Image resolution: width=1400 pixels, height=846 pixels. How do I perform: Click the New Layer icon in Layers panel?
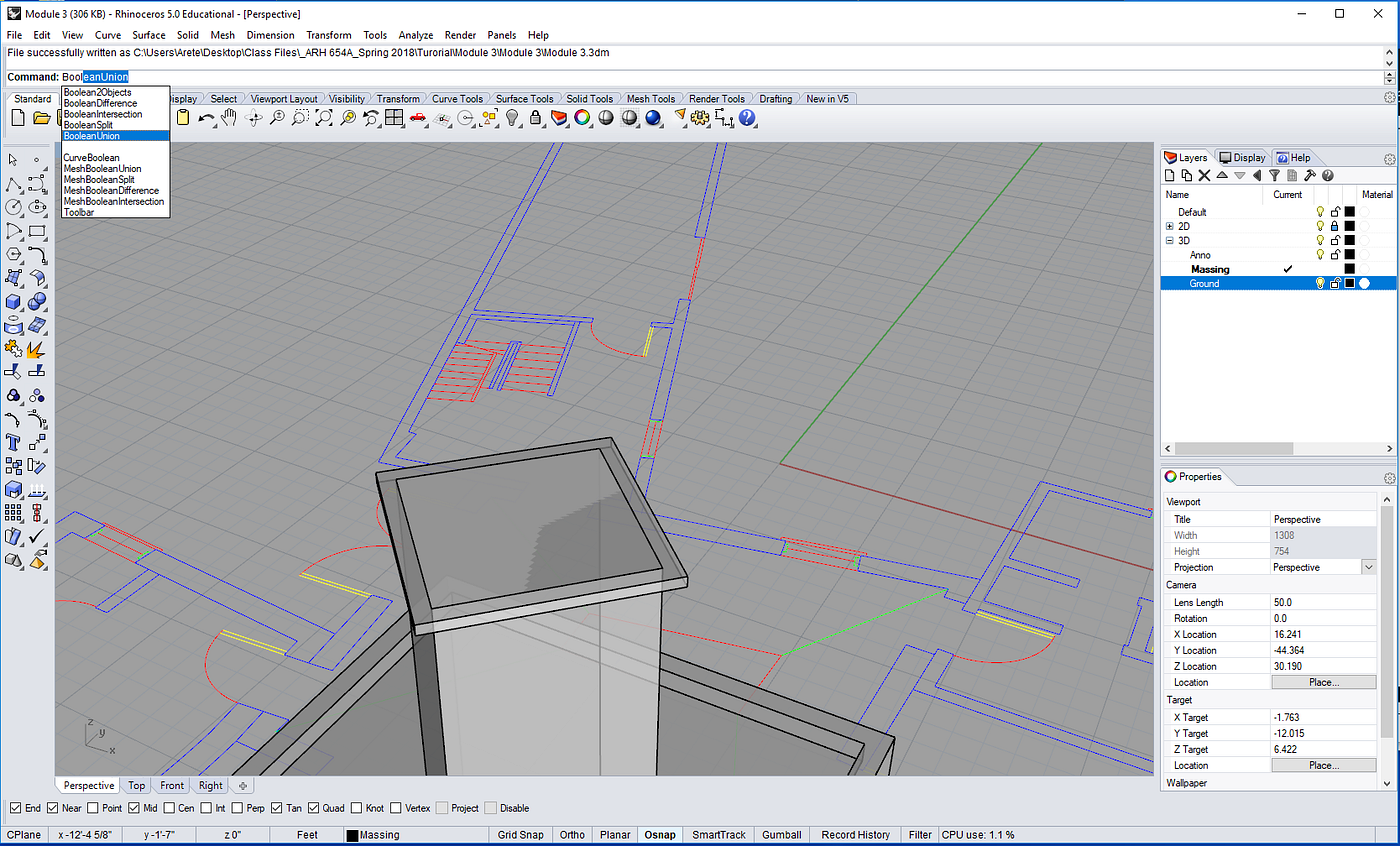pos(1171,176)
